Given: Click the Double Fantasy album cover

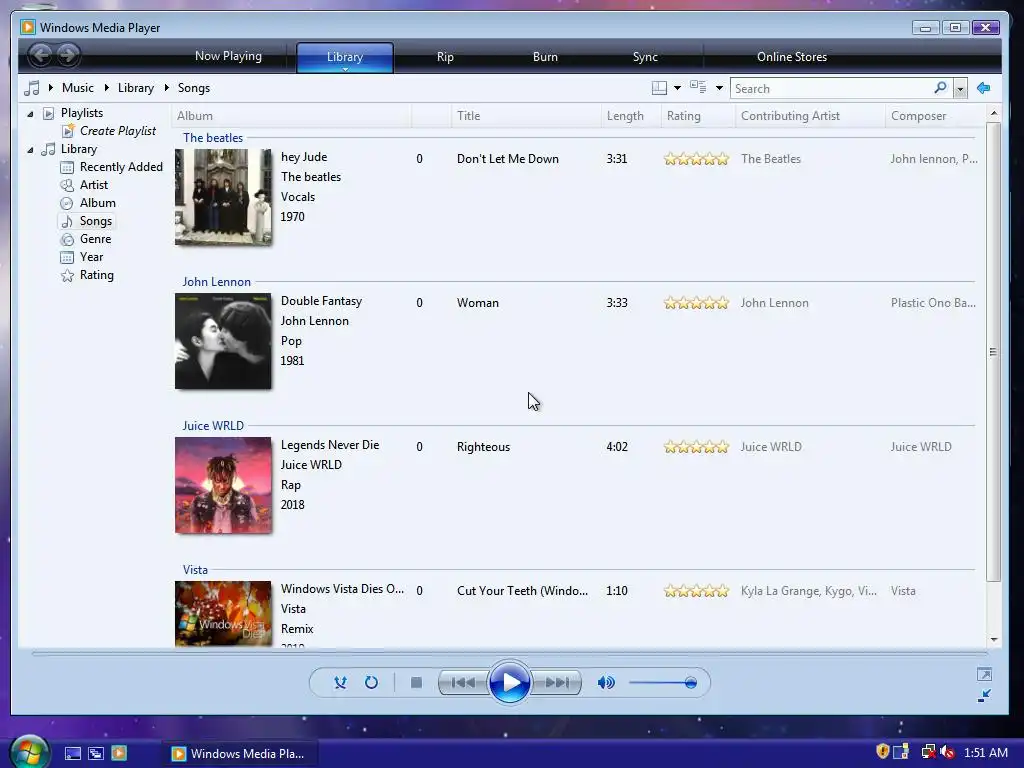Looking at the screenshot, I should [x=223, y=341].
